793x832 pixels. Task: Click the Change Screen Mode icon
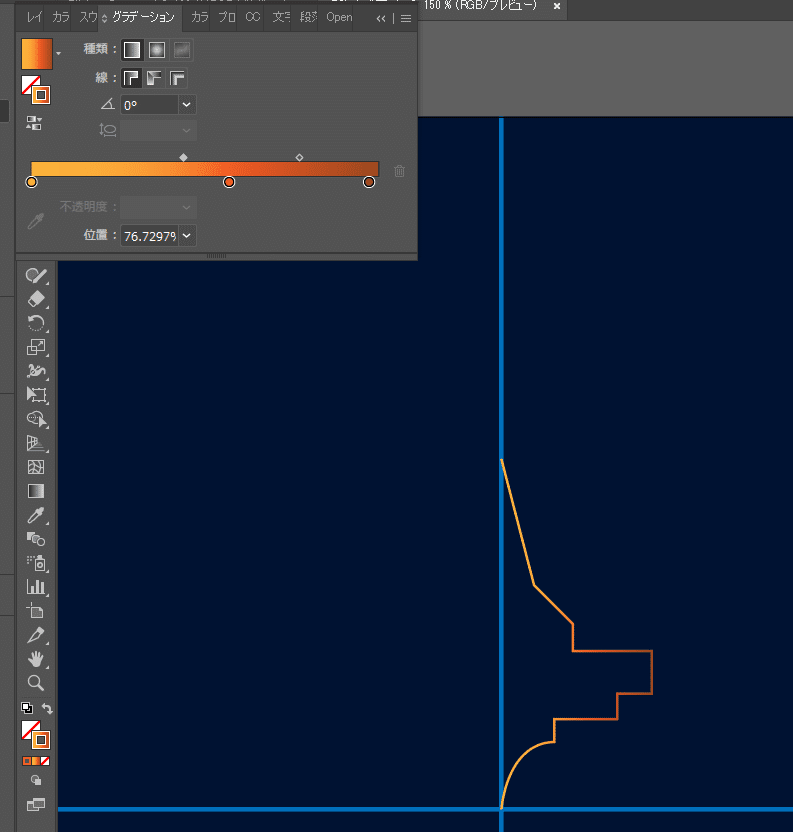point(36,804)
